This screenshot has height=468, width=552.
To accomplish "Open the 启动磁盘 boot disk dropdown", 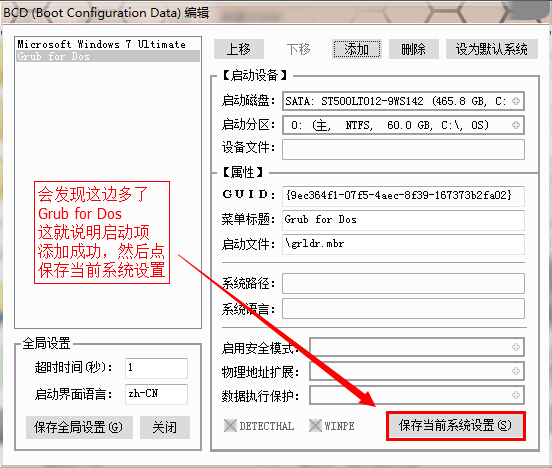I will click(x=403, y=101).
